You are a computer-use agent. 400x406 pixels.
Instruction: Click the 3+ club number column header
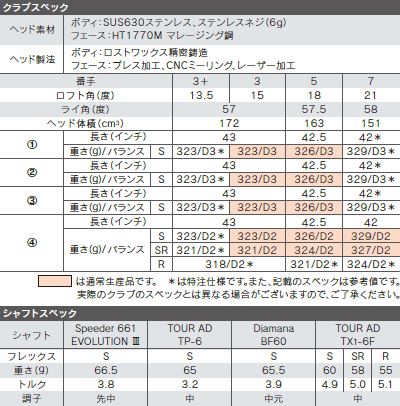201,81
